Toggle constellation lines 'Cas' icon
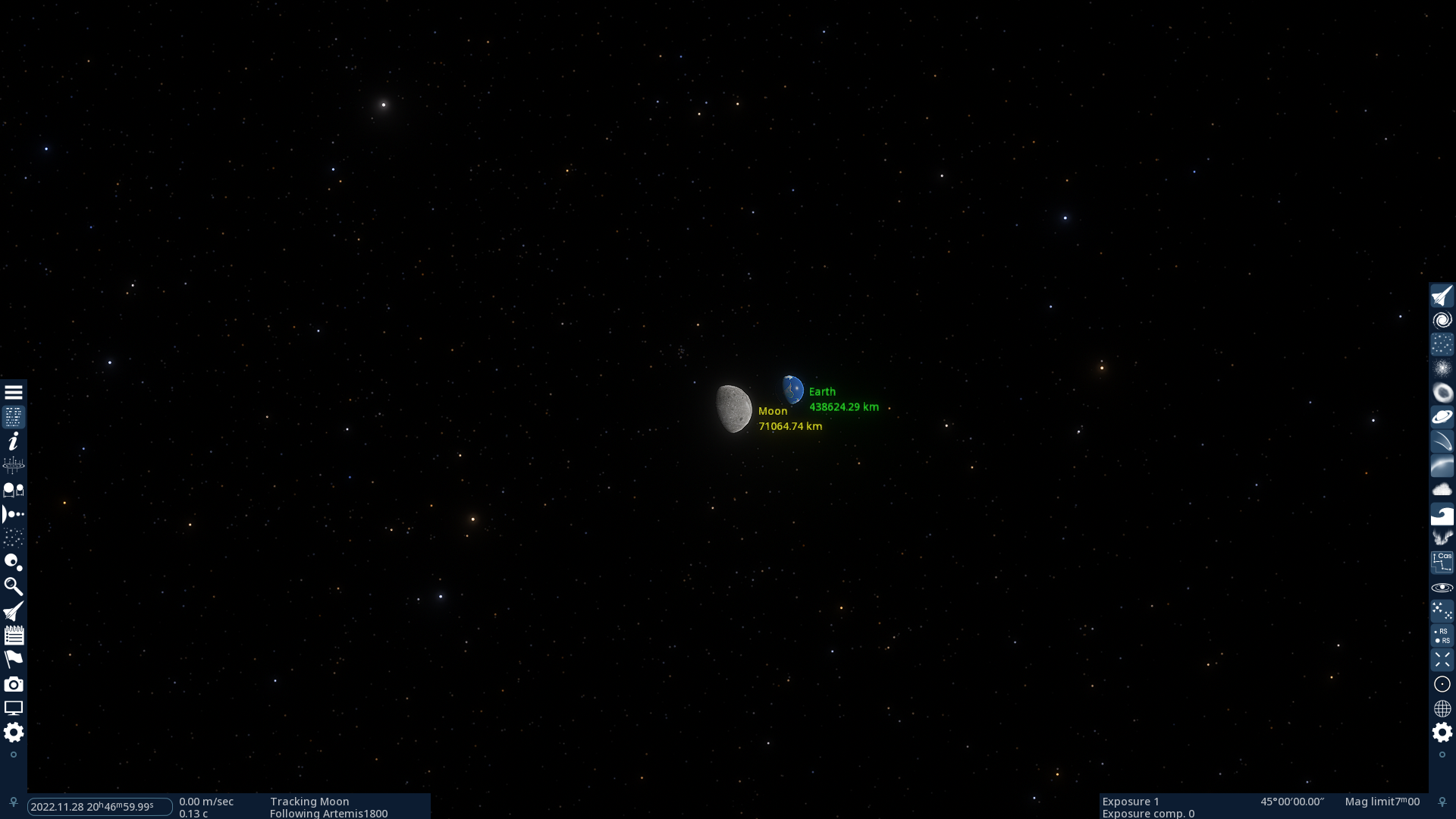 pyautogui.click(x=1442, y=562)
